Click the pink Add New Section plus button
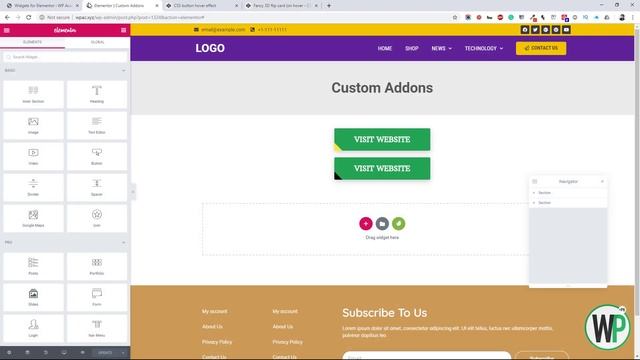 (x=366, y=224)
